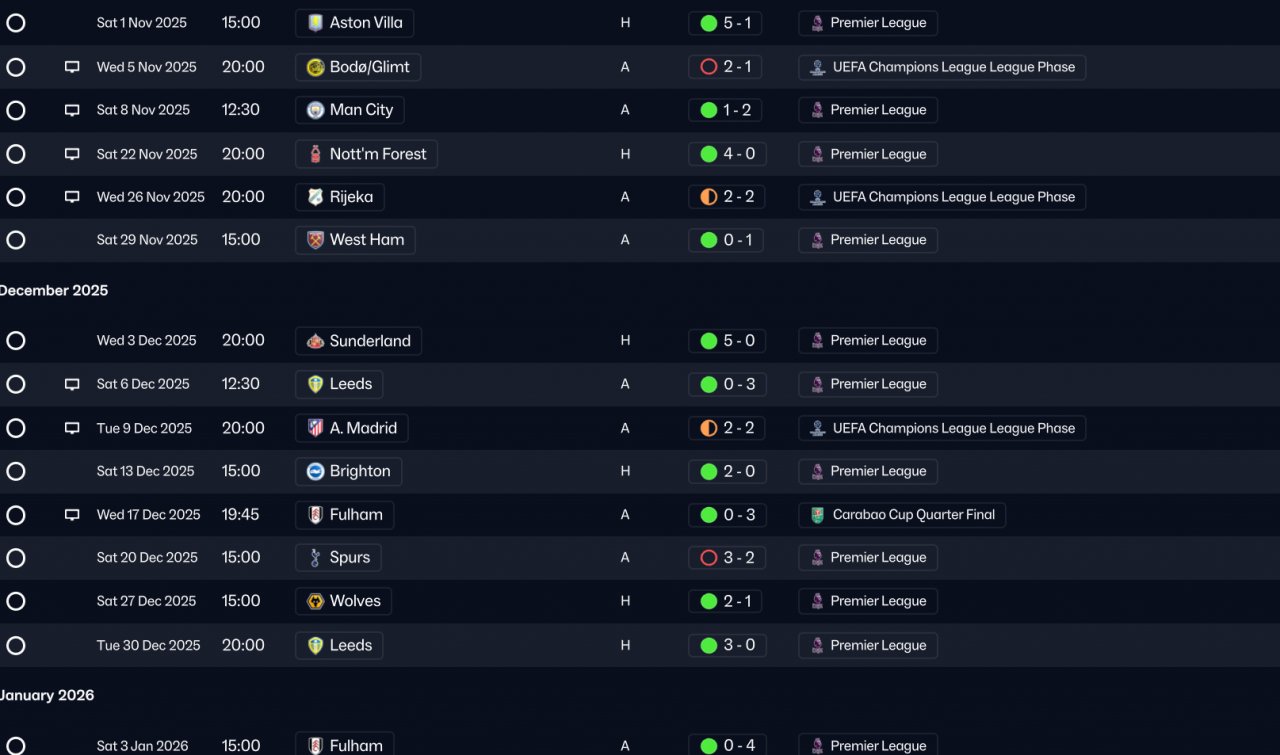
Task: Click the Aston Villa club badge icon
Action: coord(316,23)
